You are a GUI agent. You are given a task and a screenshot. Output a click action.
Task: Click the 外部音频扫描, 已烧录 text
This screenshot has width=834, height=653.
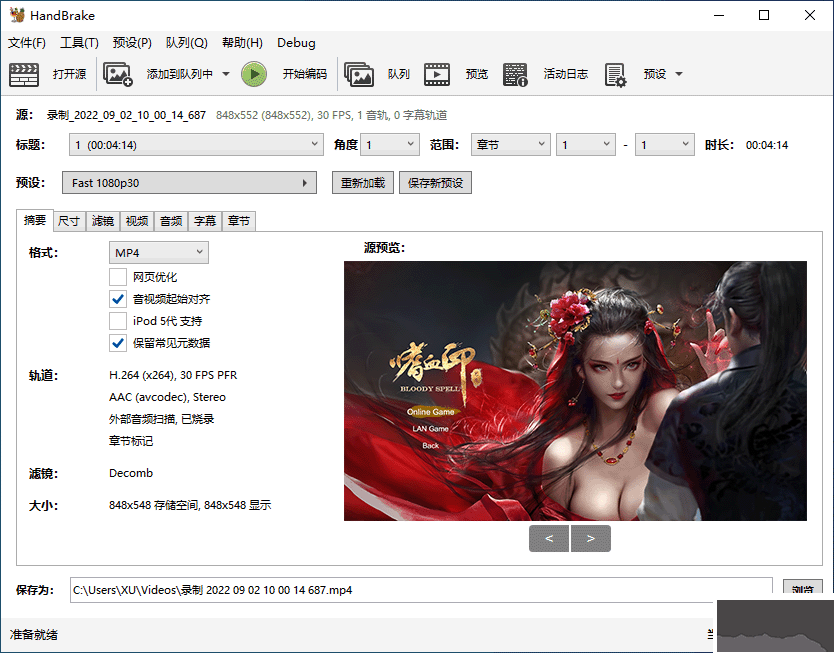[162, 419]
